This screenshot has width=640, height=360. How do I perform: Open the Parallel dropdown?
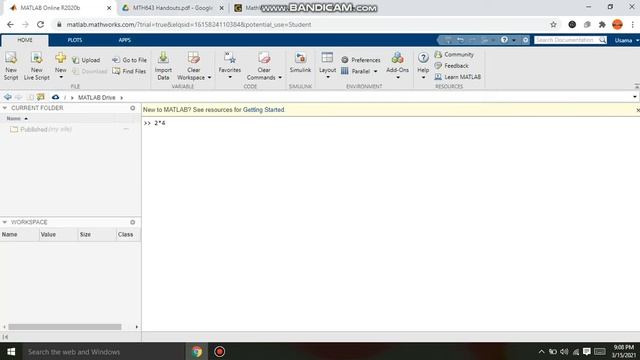tap(359, 71)
